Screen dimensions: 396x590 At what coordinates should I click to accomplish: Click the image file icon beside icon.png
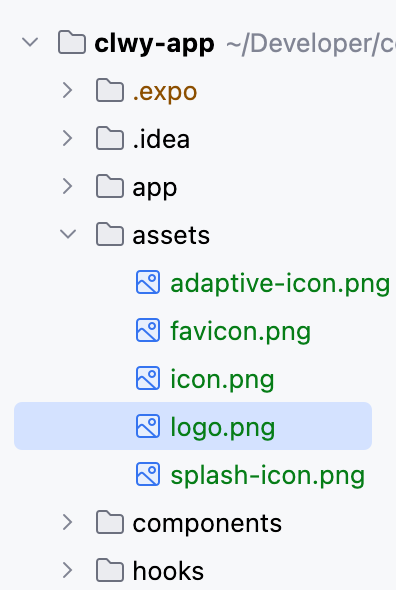point(148,378)
